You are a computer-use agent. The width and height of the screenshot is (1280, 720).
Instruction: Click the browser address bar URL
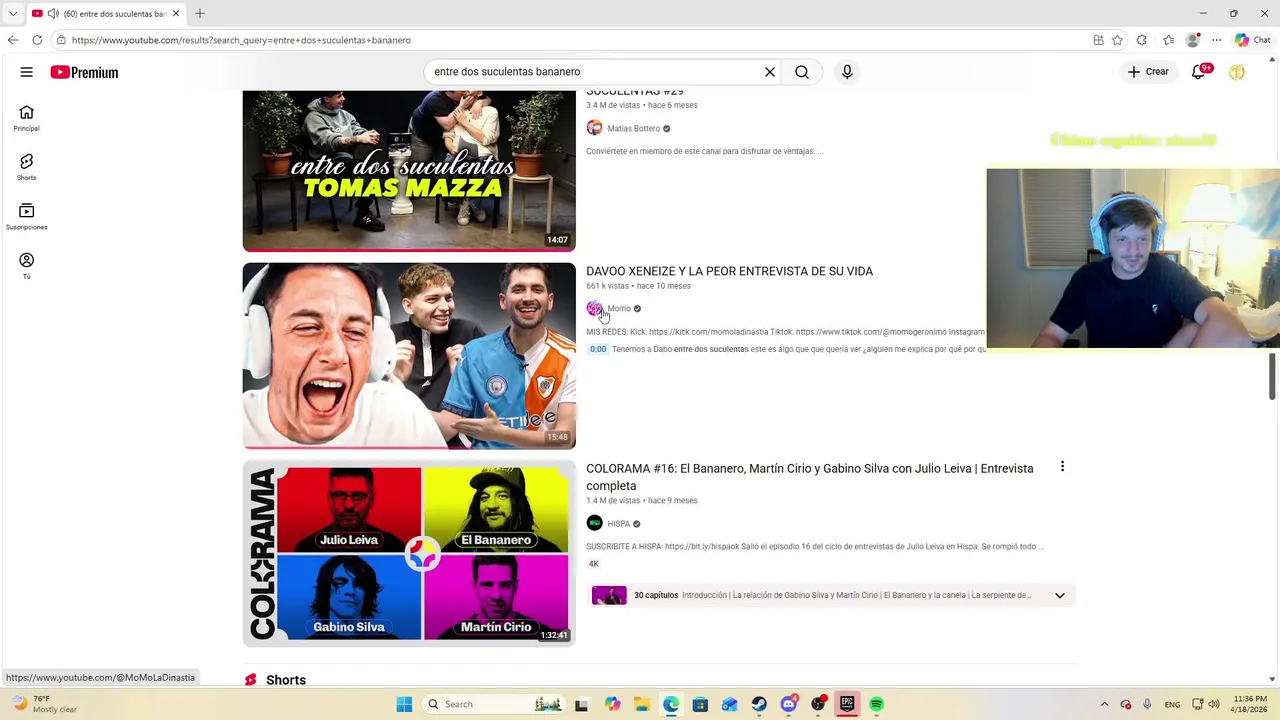coord(241,40)
